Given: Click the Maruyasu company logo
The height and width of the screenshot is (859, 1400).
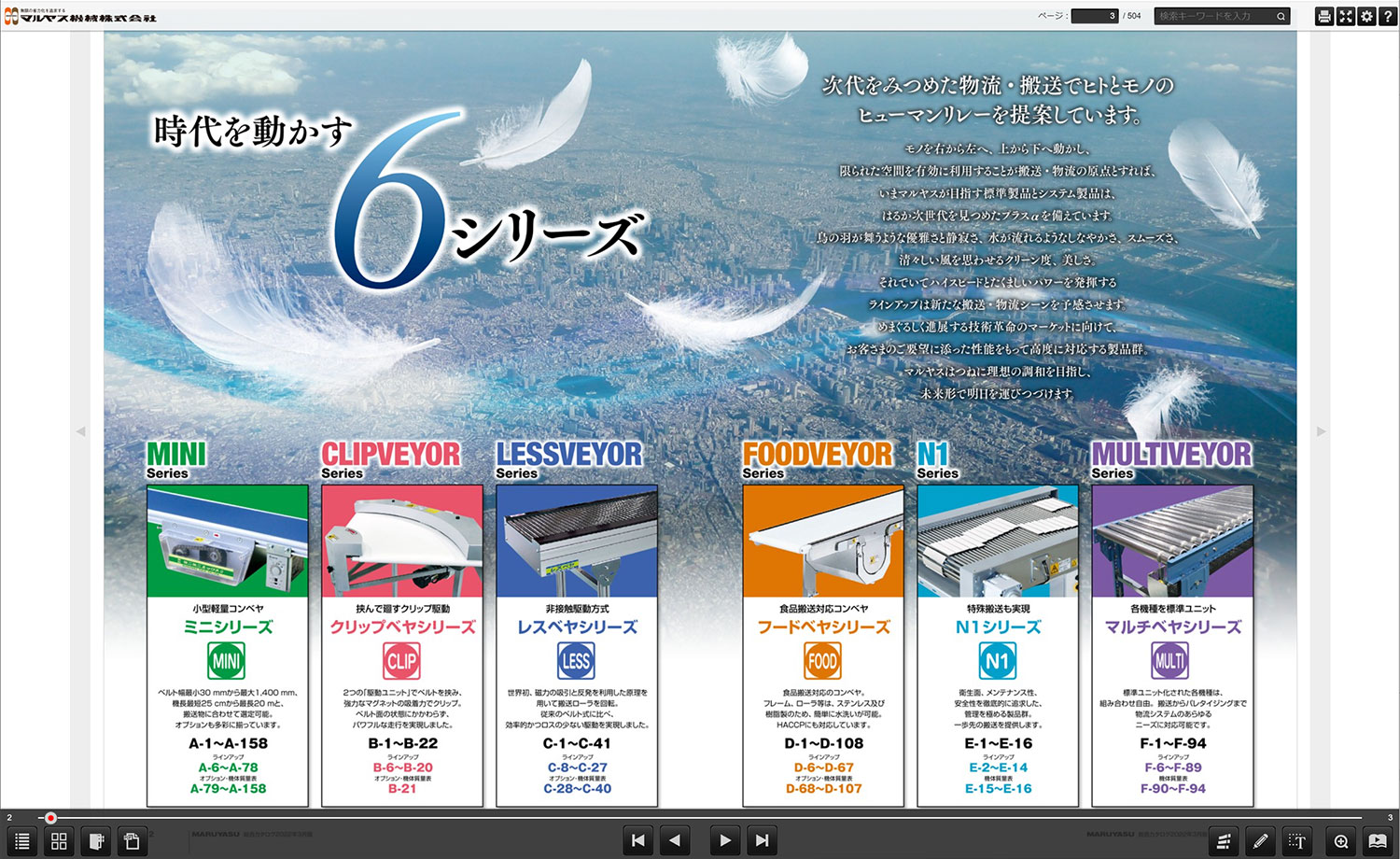Looking at the screenshot, I should [x=80, y=16].
